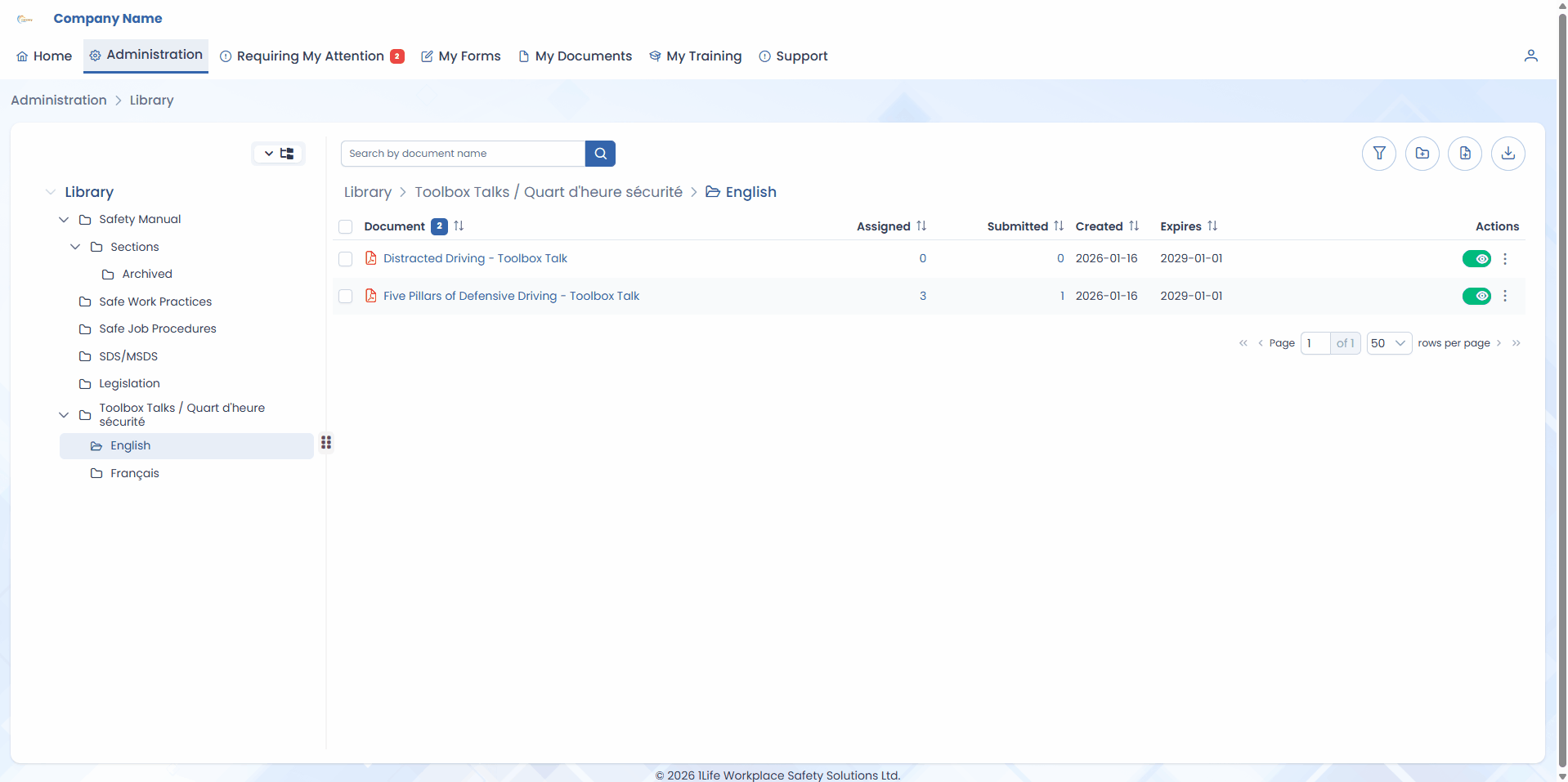Image resolution: width=1568 pixels, height=782 pixels.
Task: Switch to the My Forms tab
Action: coord(460,56)
